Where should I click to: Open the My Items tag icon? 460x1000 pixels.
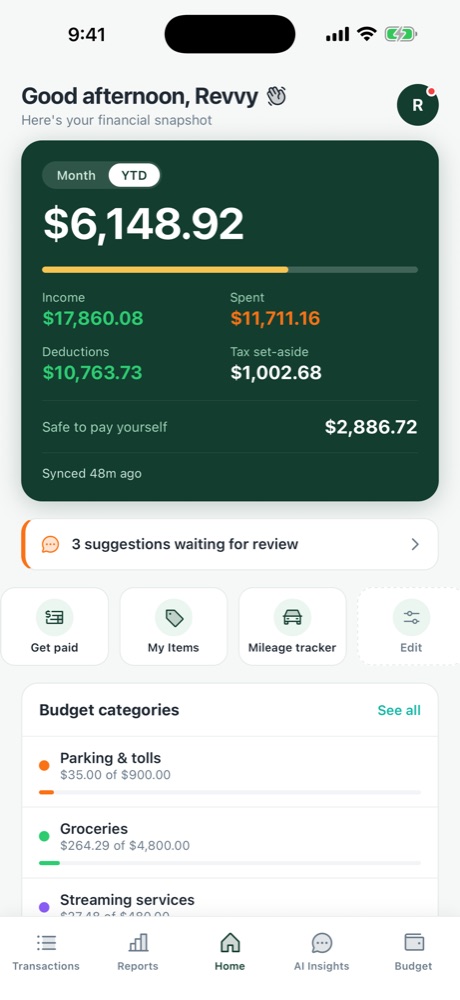tap(174, 617)
